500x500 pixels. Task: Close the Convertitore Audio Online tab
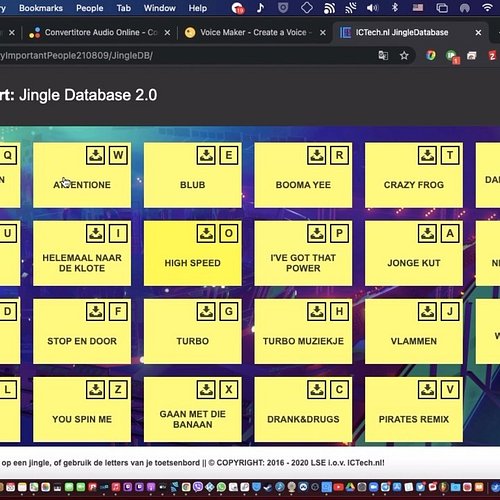tap(167, 33)
